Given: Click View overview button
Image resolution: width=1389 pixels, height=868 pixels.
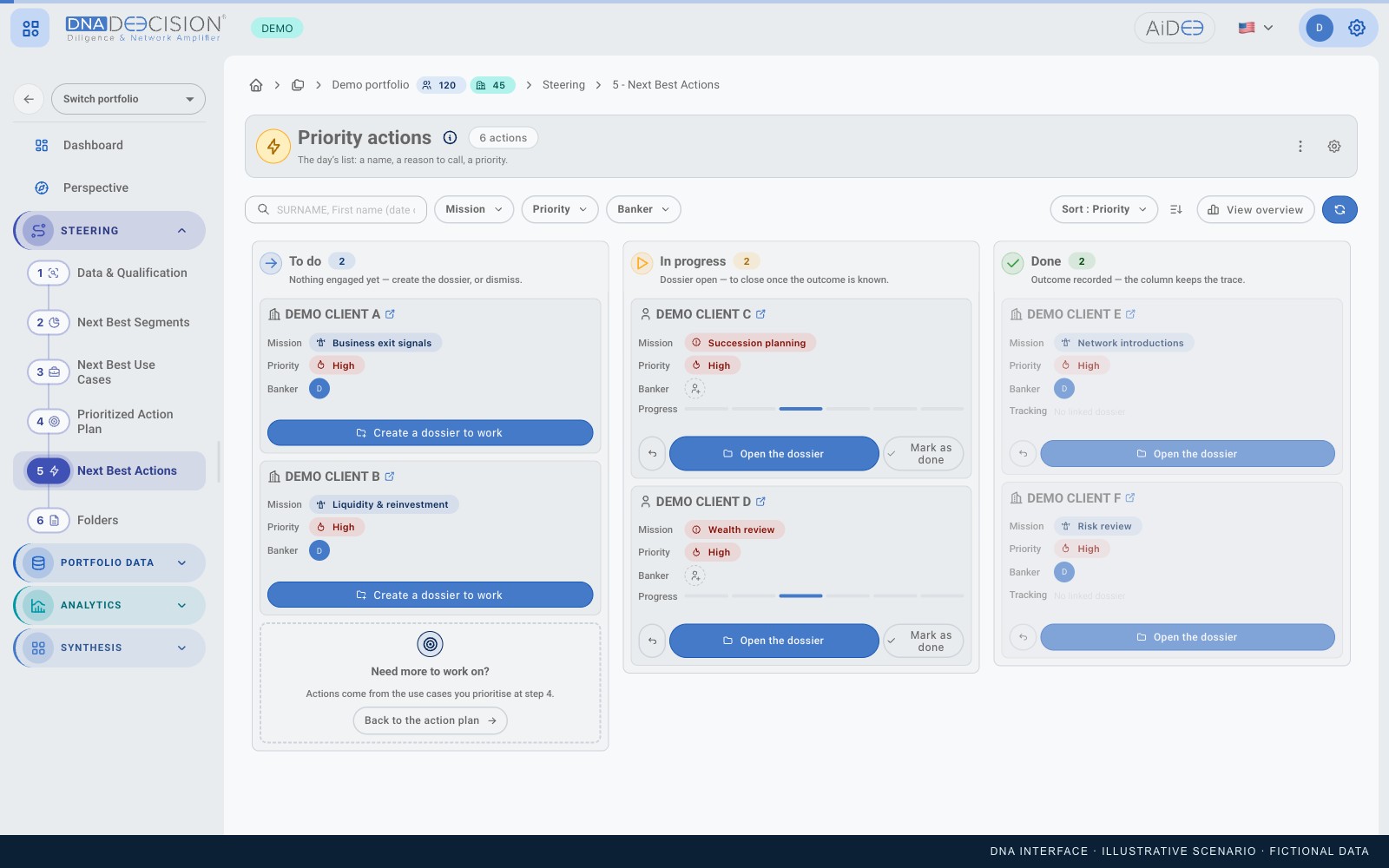Looking at the screenshot, I should click(x=1255, y=209).
